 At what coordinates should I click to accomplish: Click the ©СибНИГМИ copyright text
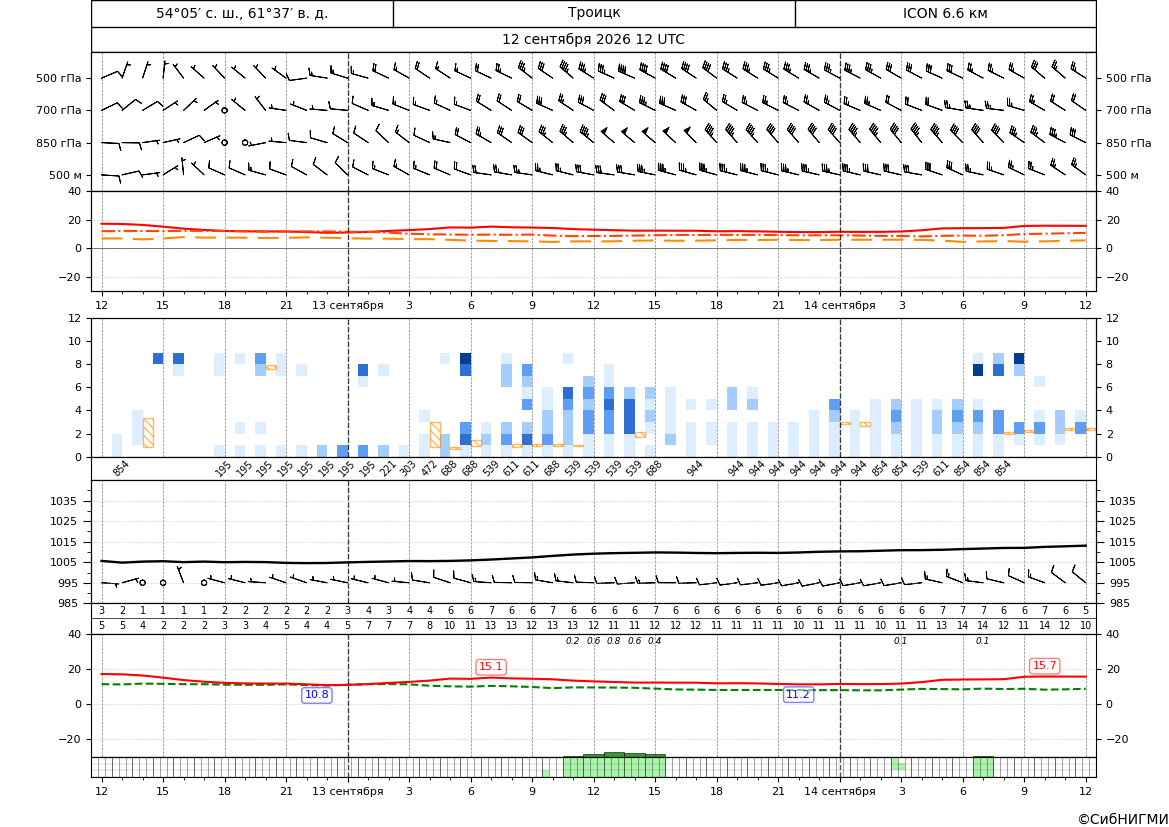pos(1123,819)
